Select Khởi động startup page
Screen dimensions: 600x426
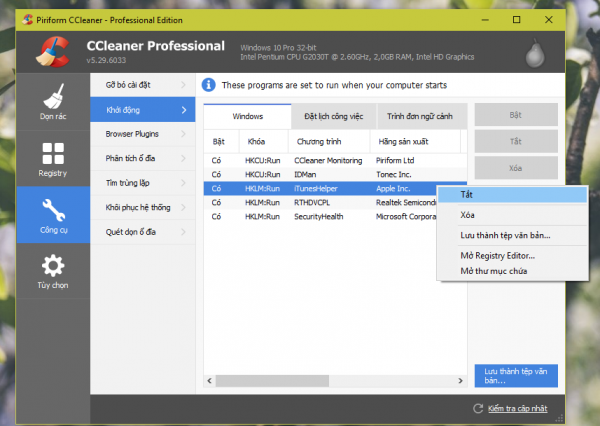point(143,110)
